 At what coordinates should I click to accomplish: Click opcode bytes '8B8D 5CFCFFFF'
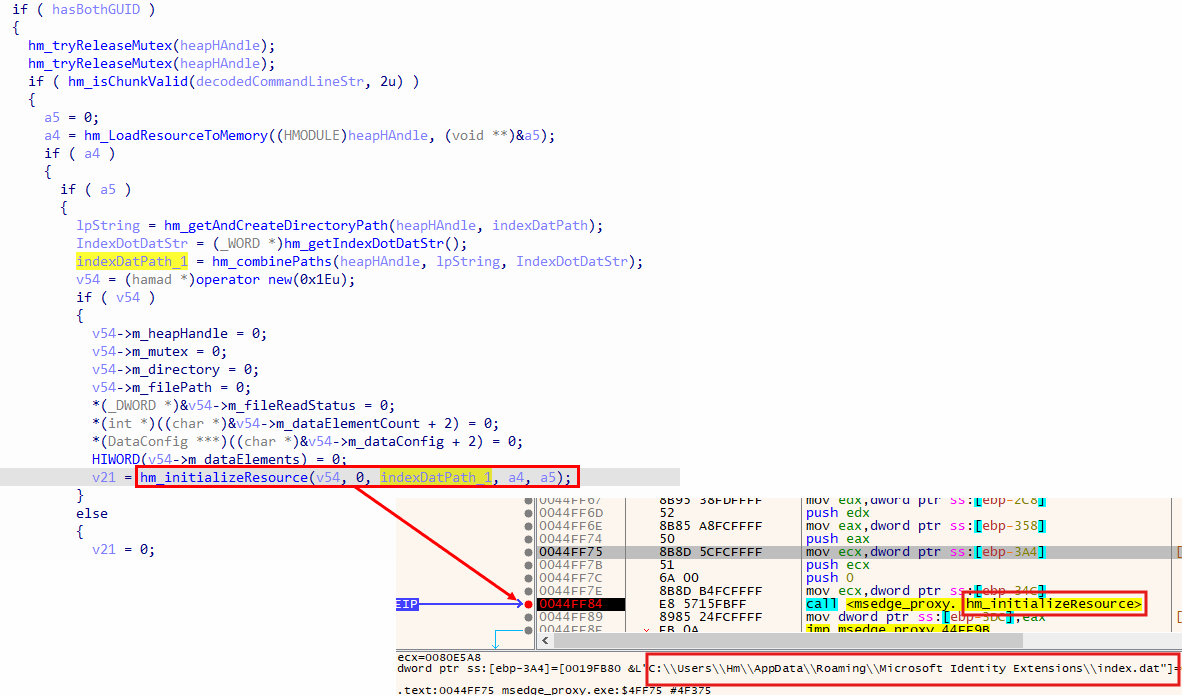tap(710, 553)
